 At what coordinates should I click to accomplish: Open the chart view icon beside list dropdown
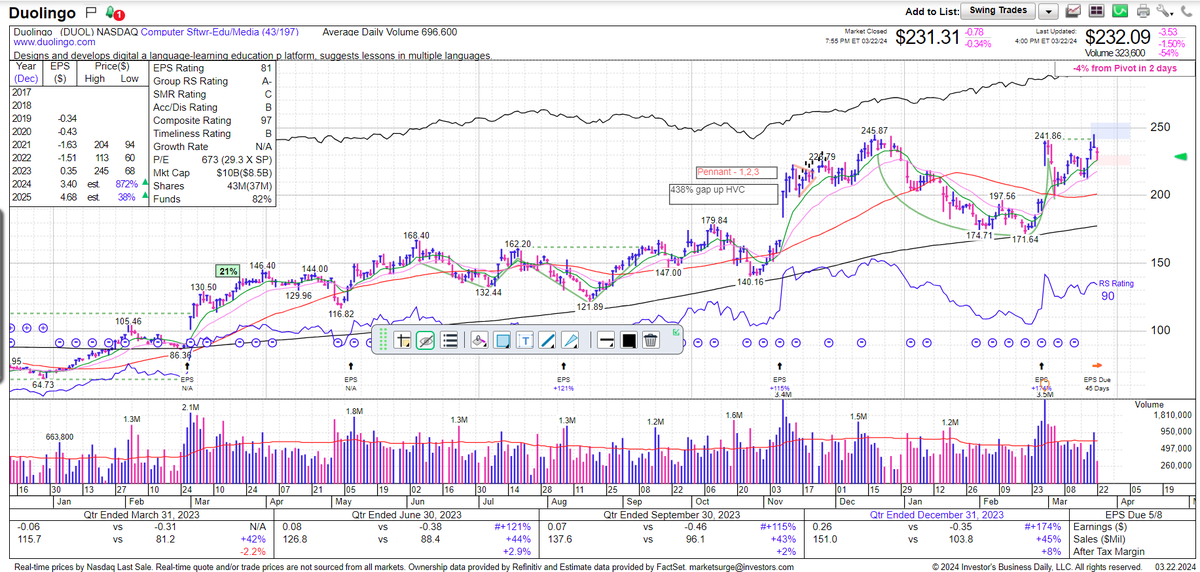coord(1074,12)
